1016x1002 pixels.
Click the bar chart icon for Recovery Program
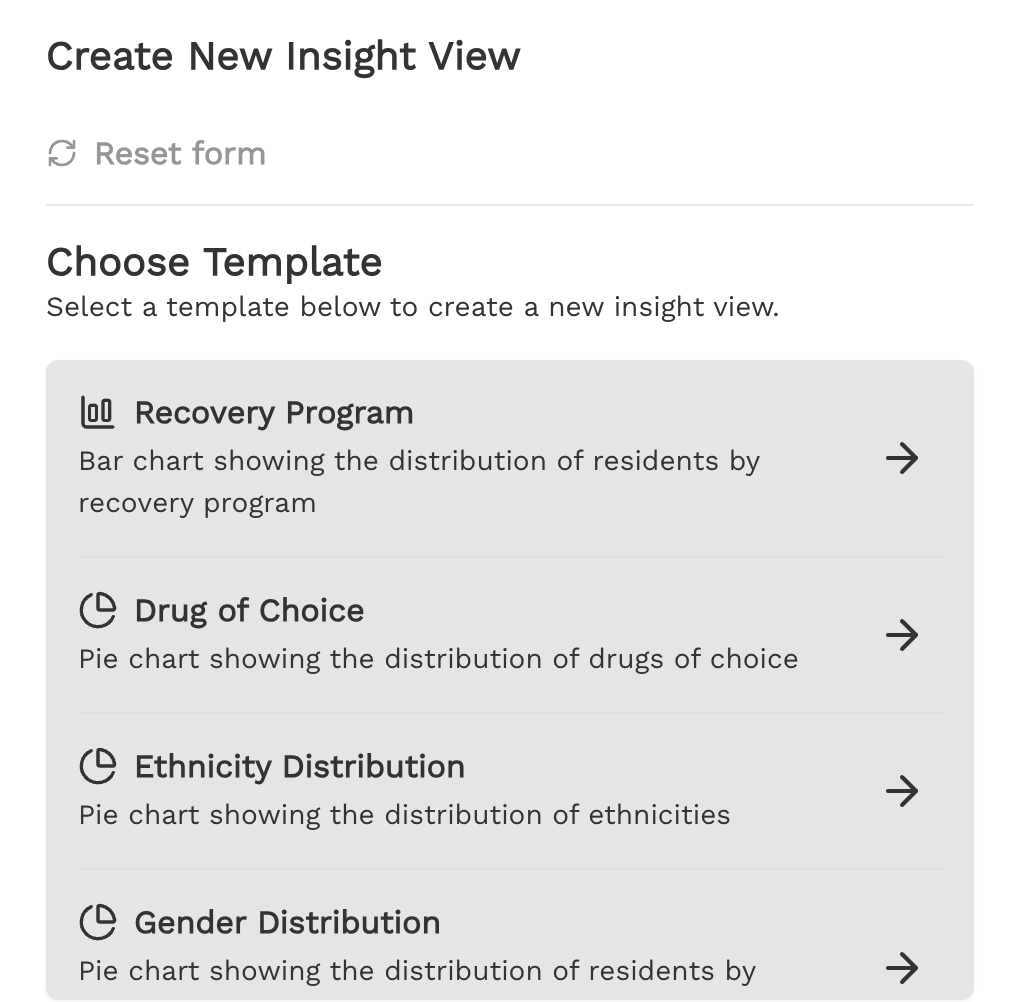point(97,413)
